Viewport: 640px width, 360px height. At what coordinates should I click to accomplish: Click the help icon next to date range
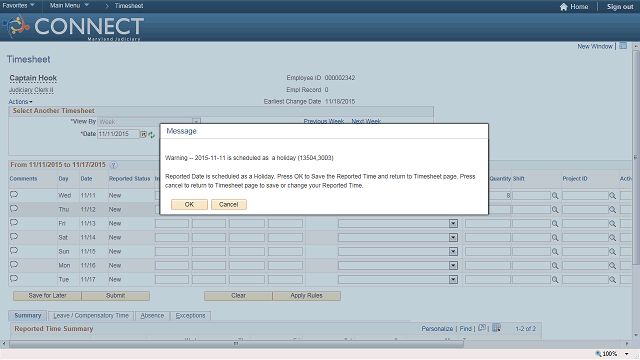[x=113, y=165]
